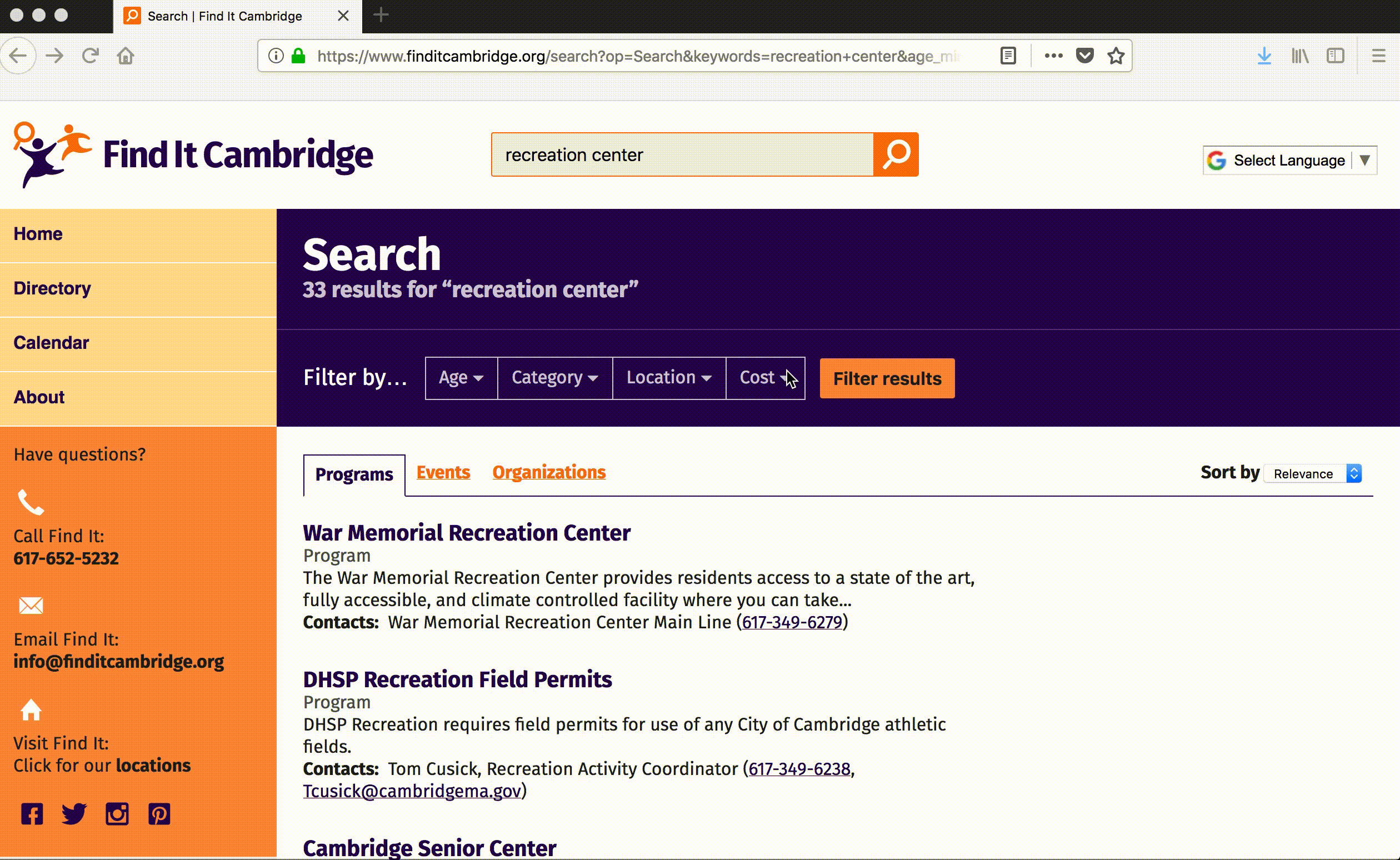Expand the Cost filter dropdown

[766, 378]
